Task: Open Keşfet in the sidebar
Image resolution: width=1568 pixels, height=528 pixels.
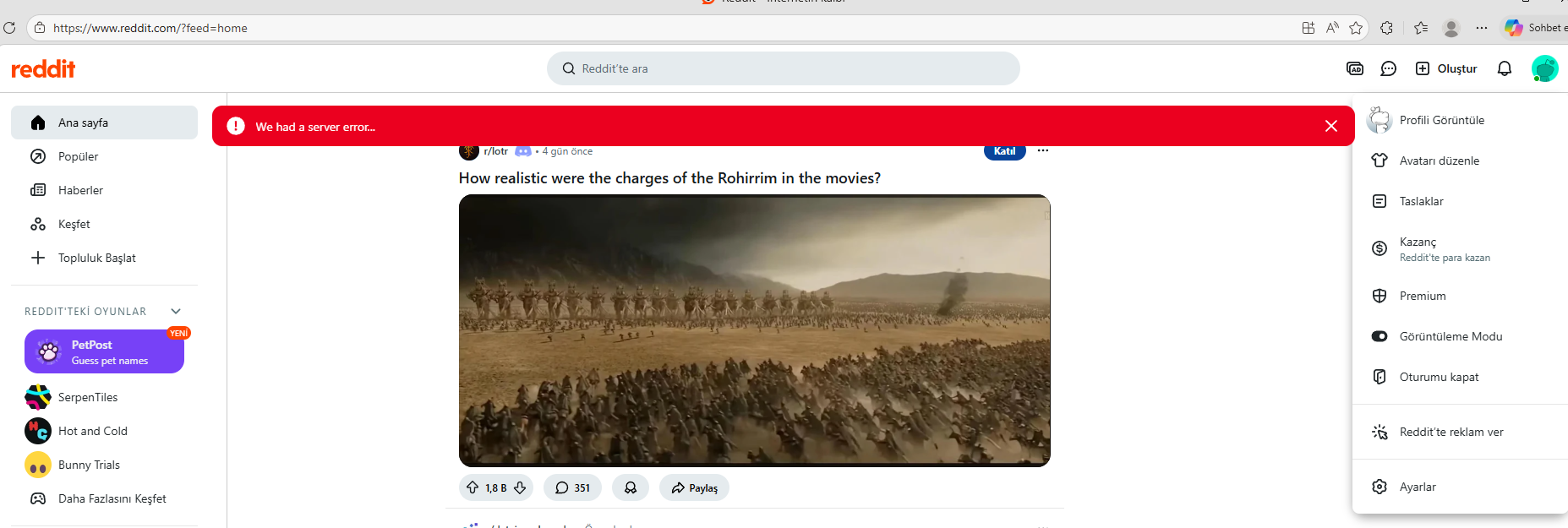Action: [x=104, y=224]
